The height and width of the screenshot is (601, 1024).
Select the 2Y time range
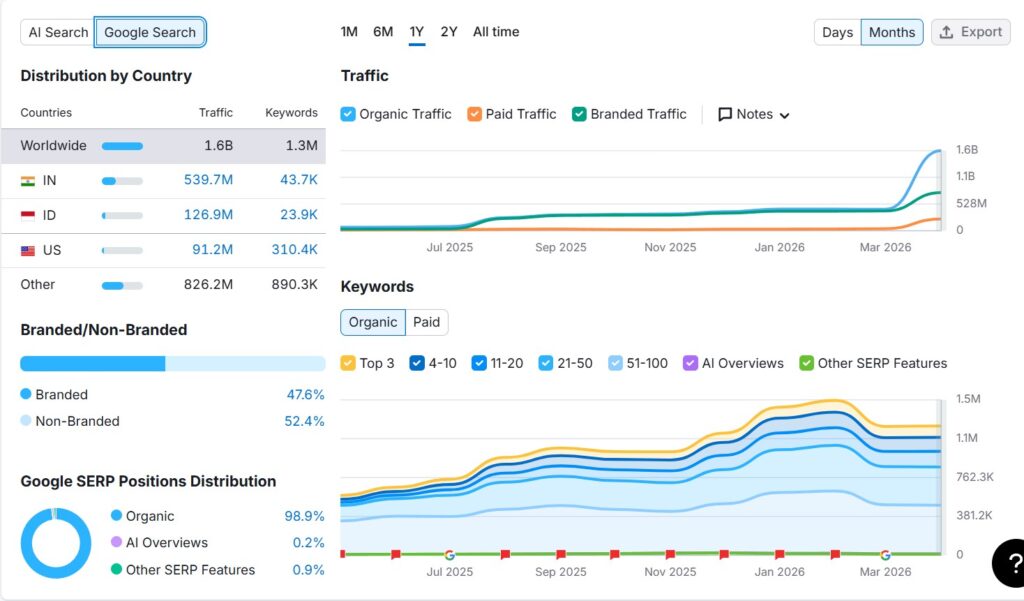[448, 31]
